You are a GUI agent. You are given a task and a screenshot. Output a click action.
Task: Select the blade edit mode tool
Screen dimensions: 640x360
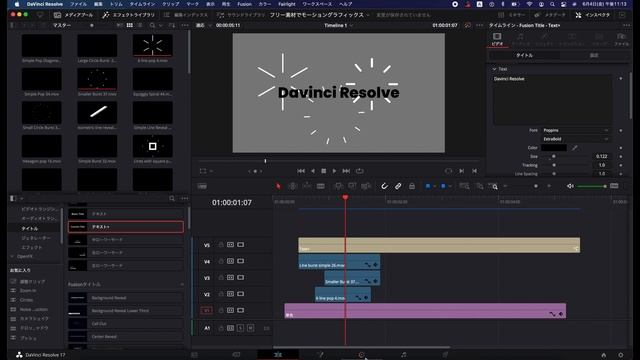pos(321,186)
